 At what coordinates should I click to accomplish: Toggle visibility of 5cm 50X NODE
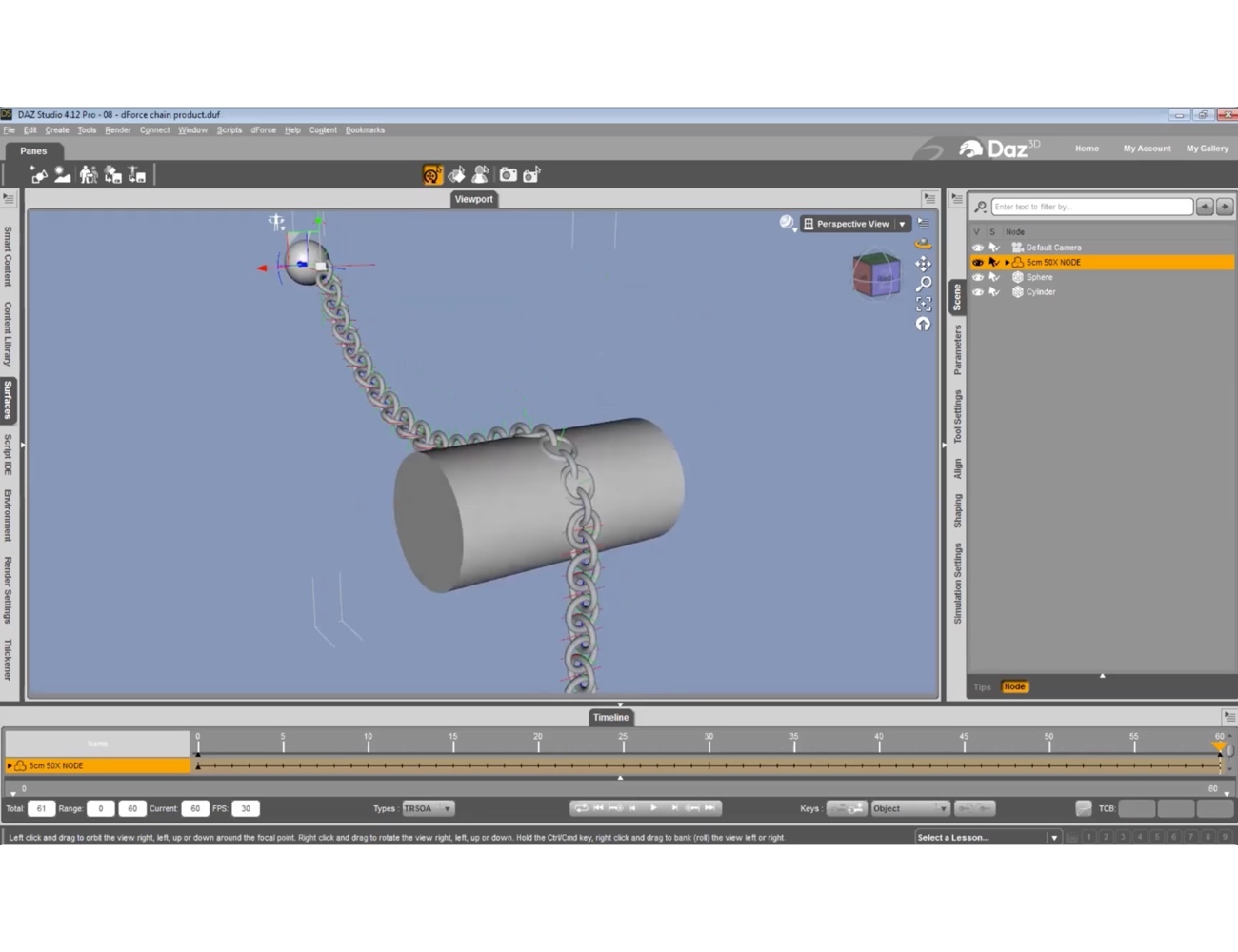point(977,262)
